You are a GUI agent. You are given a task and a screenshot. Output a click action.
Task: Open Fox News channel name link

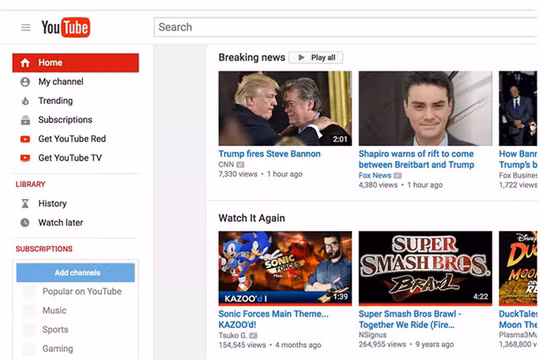pyautogui.click(x=375, y=176)
